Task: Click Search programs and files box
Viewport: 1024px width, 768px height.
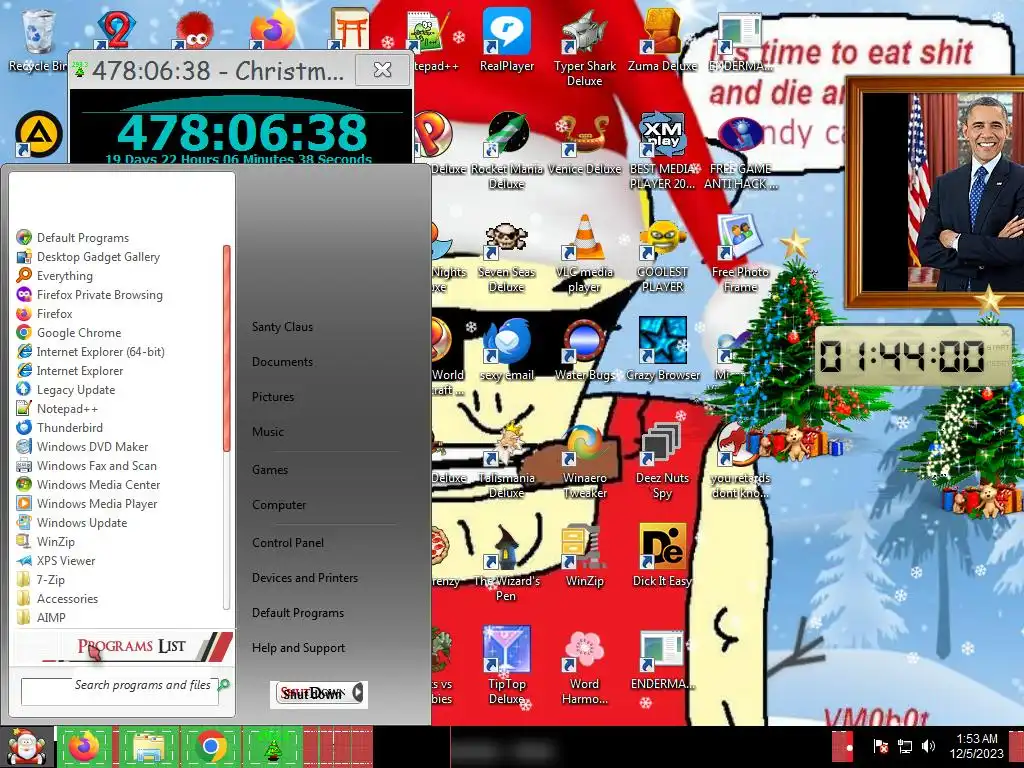Action: pyautogui.click(x=120, y=691)
